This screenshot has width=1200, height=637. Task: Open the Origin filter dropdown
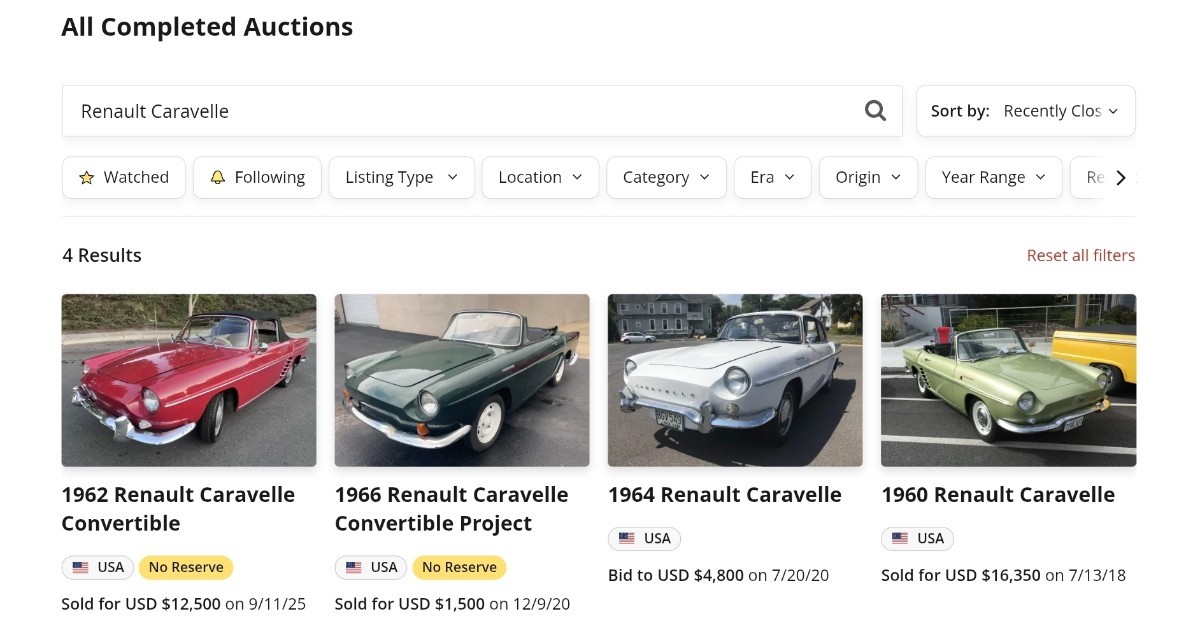coord(868,177)
